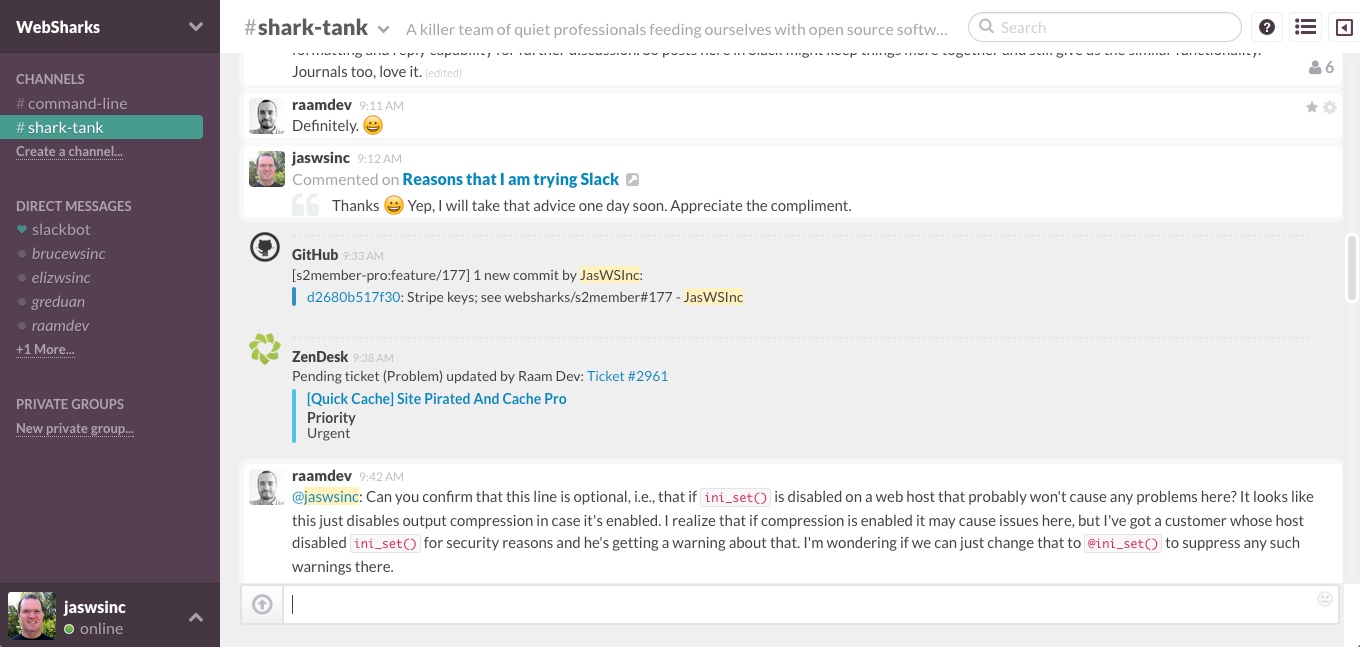Image resolution: width=1360 pixels, height=647 pixels.
Task: Open direct message with elizwsinc
Action: pyautogui.click(x=61, y=278)
